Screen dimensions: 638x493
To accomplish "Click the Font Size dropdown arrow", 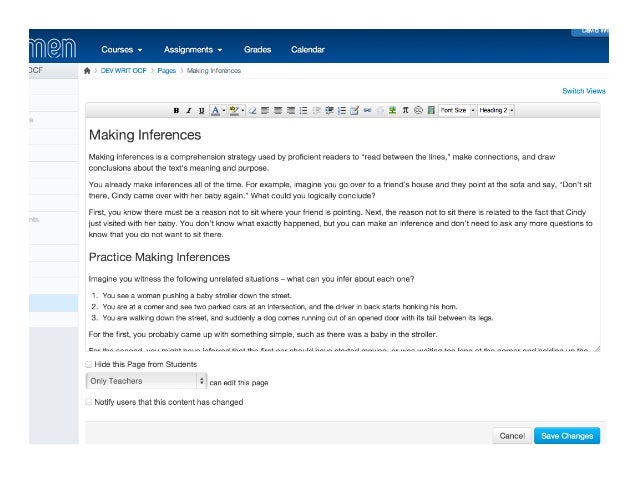I will coord(473,110).
